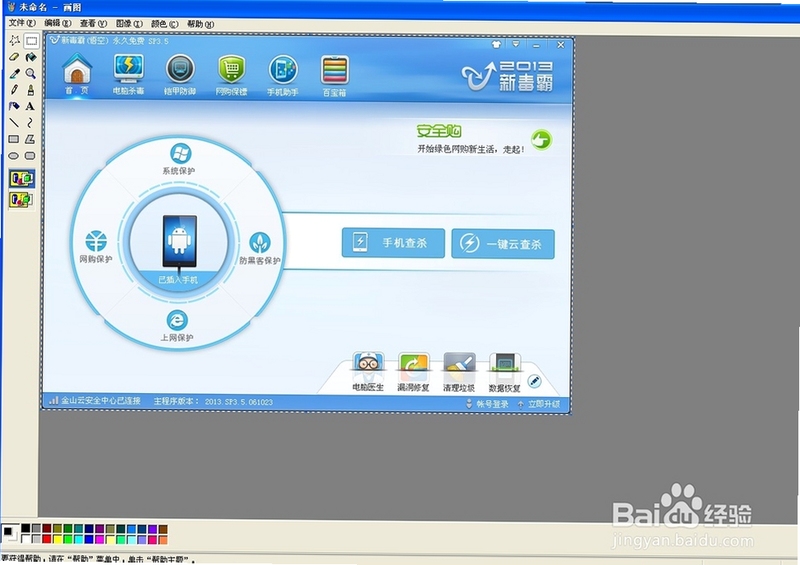
Task: Select the rectangular Select tool
Action: [x=31, y=40]
